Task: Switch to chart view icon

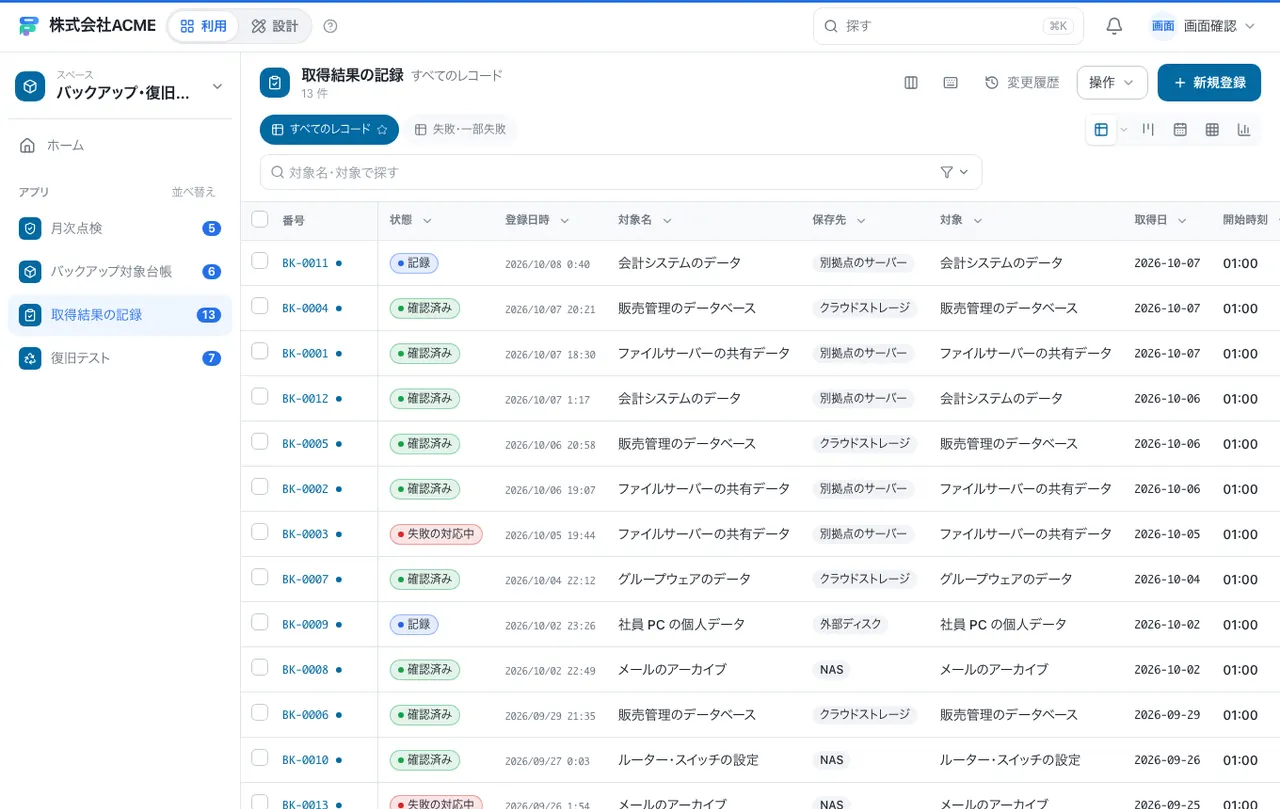Action: click(x=1244, y=129)
